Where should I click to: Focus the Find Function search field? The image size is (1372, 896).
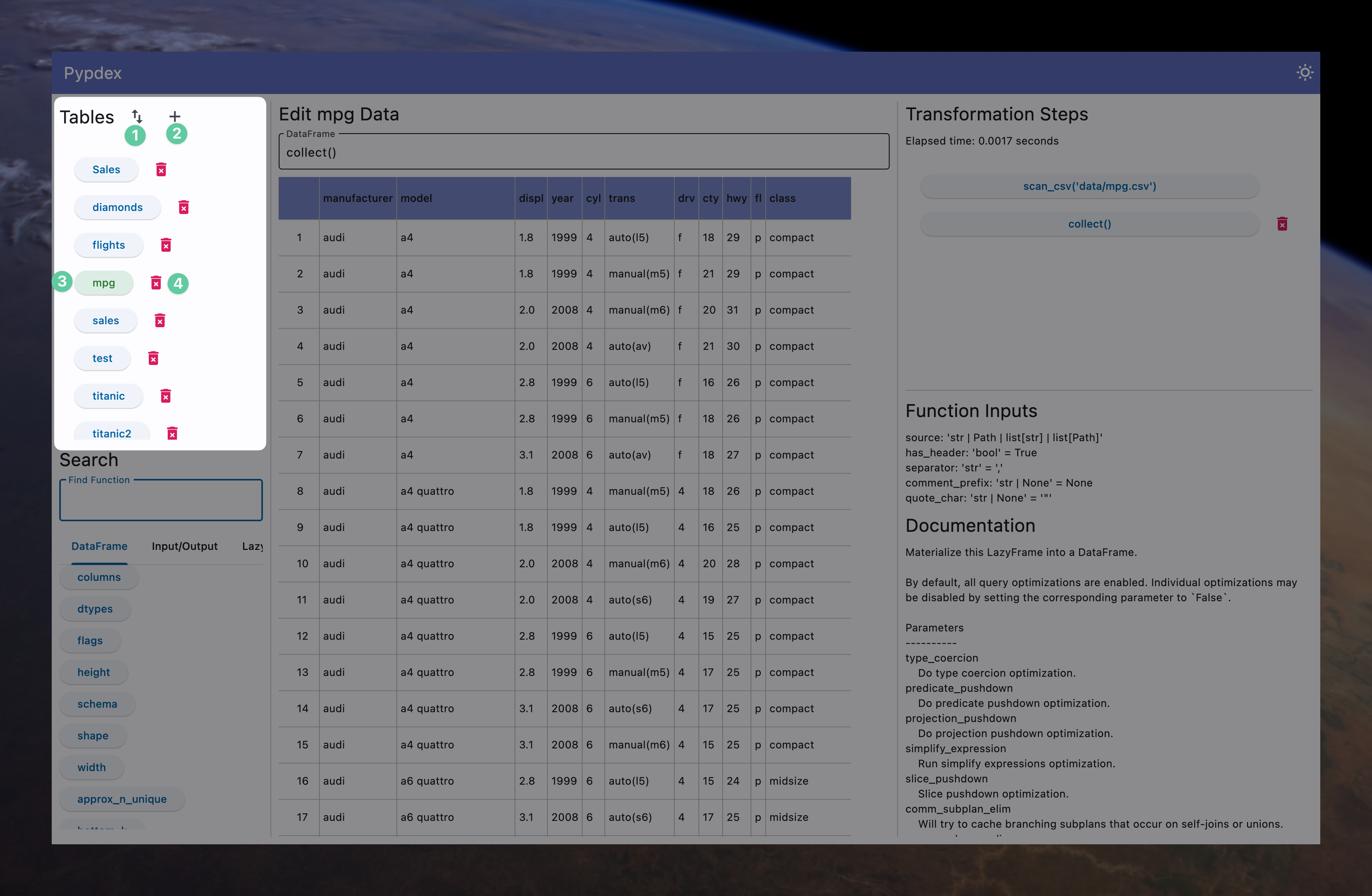pyautogui.click(x=161, y=501)
